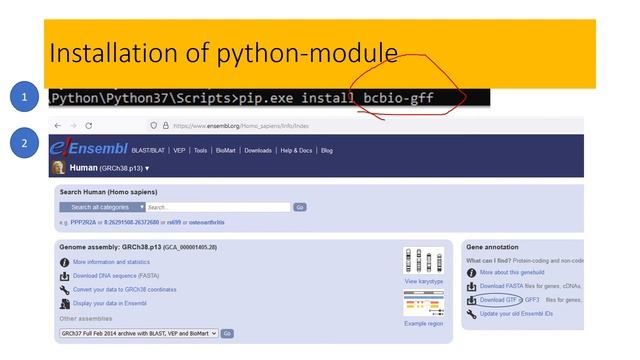The width and height of the screenshot is (640, 360).
Task: Click the karyotype chromosome thumbnail
Action: 424,261
